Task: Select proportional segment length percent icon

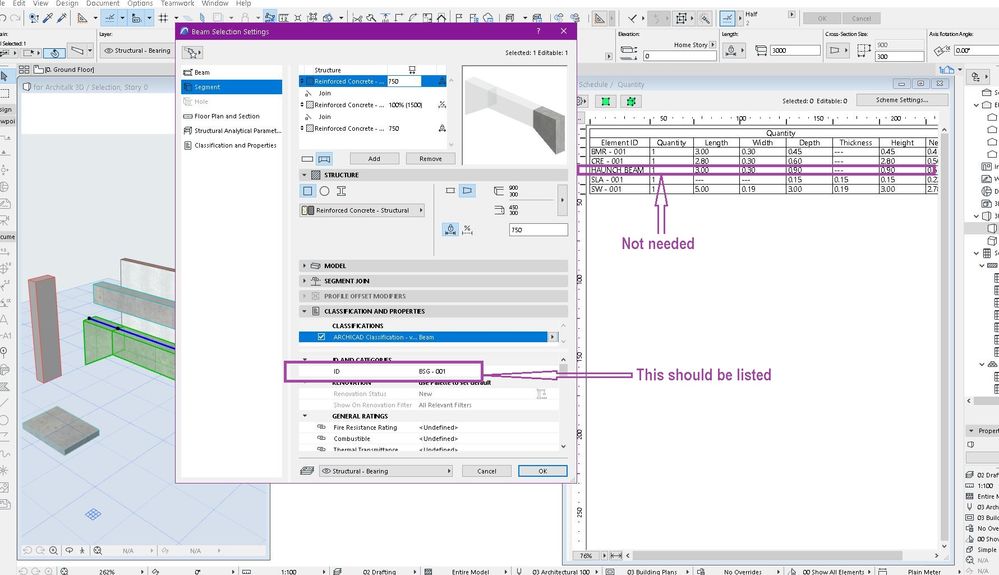Action: coord(467,229)
